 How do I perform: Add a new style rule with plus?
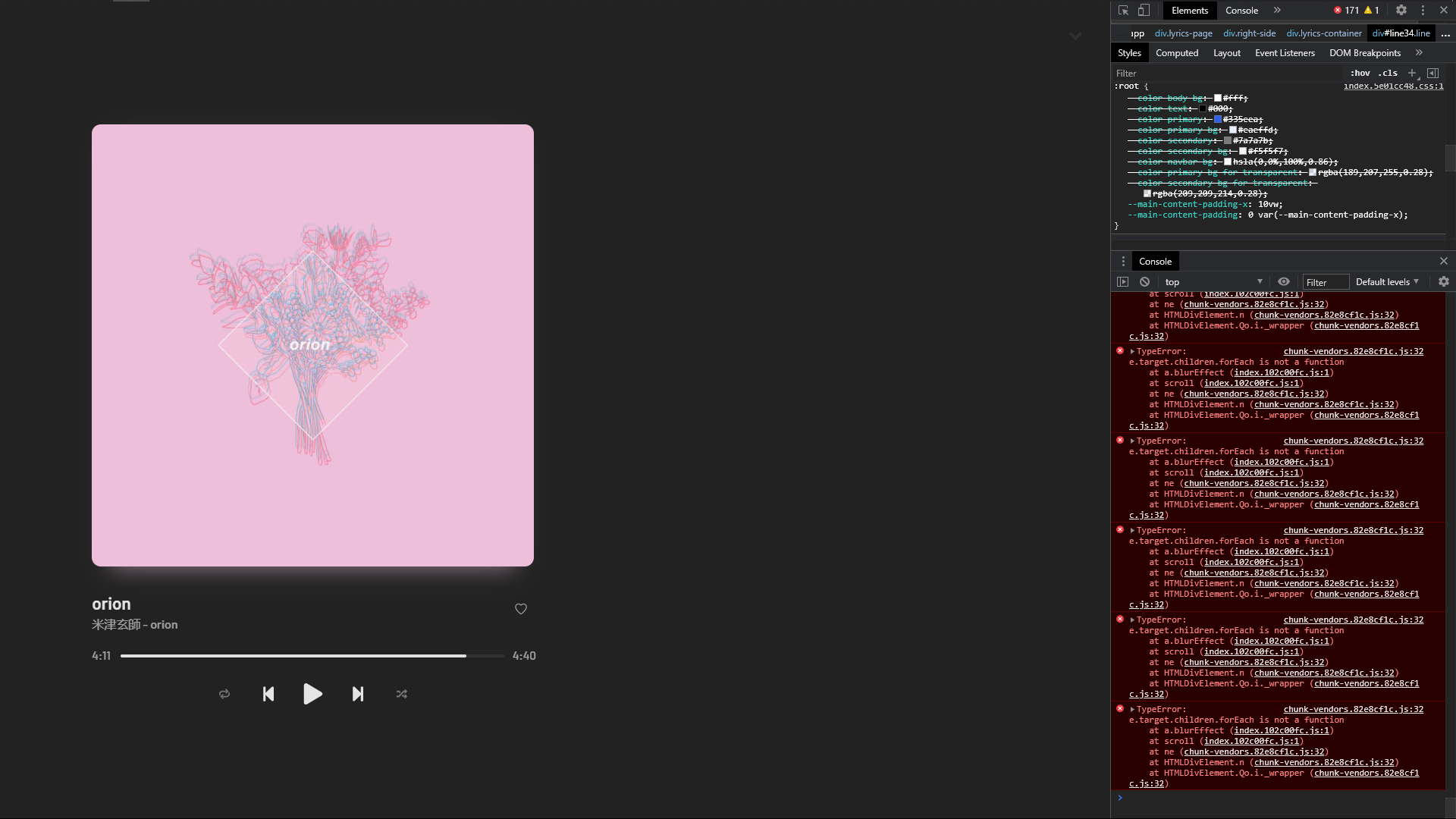[x=1412, y=74]
